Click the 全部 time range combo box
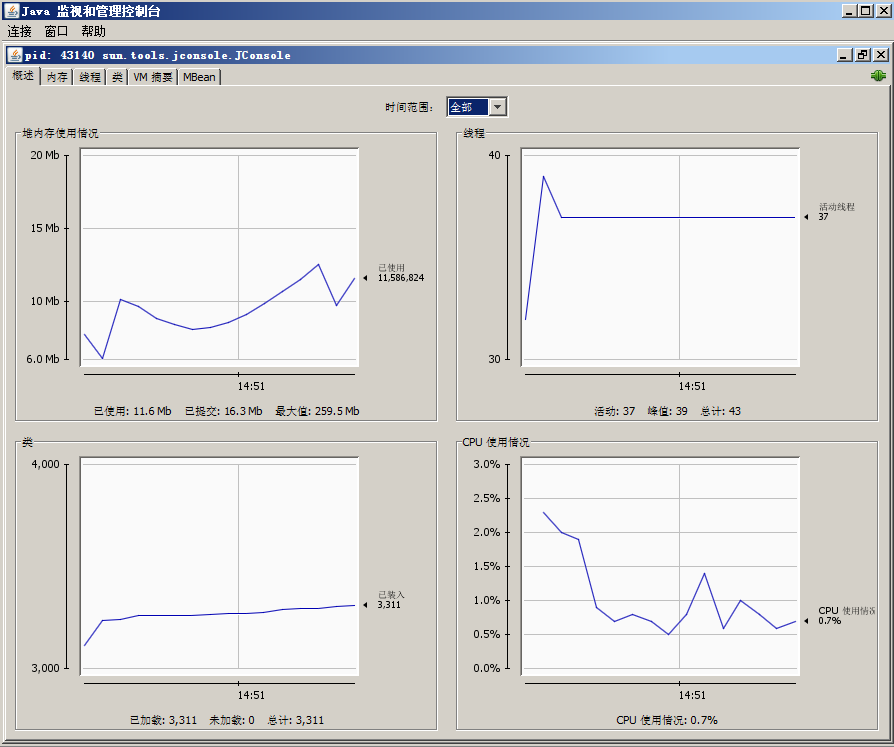 point(467,107)
